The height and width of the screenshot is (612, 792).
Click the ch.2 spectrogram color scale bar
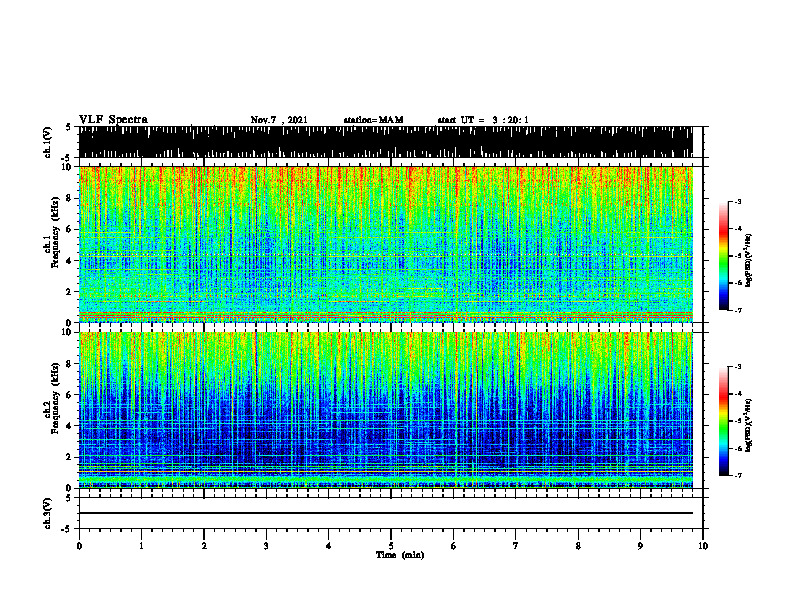(724, 421)
